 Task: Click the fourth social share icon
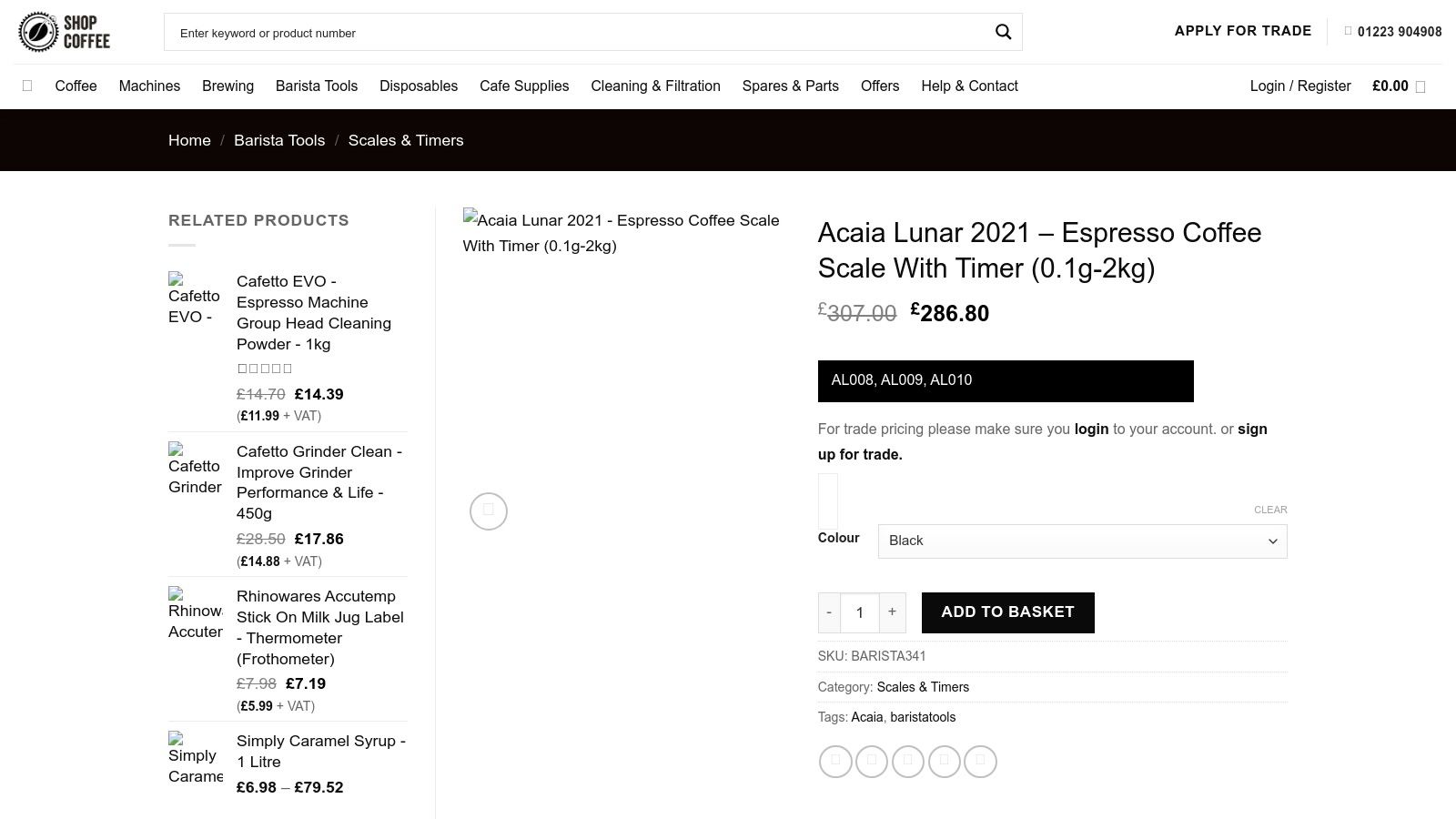945,762
